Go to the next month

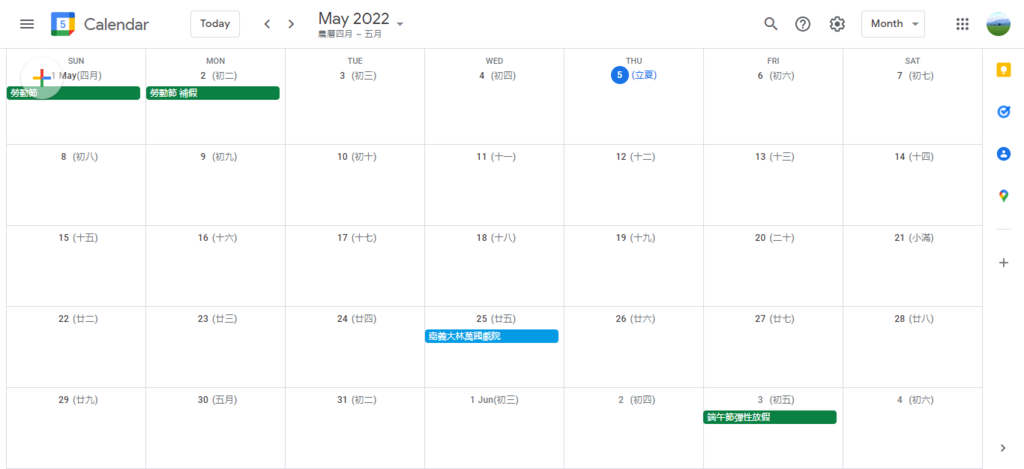[291, 24]
